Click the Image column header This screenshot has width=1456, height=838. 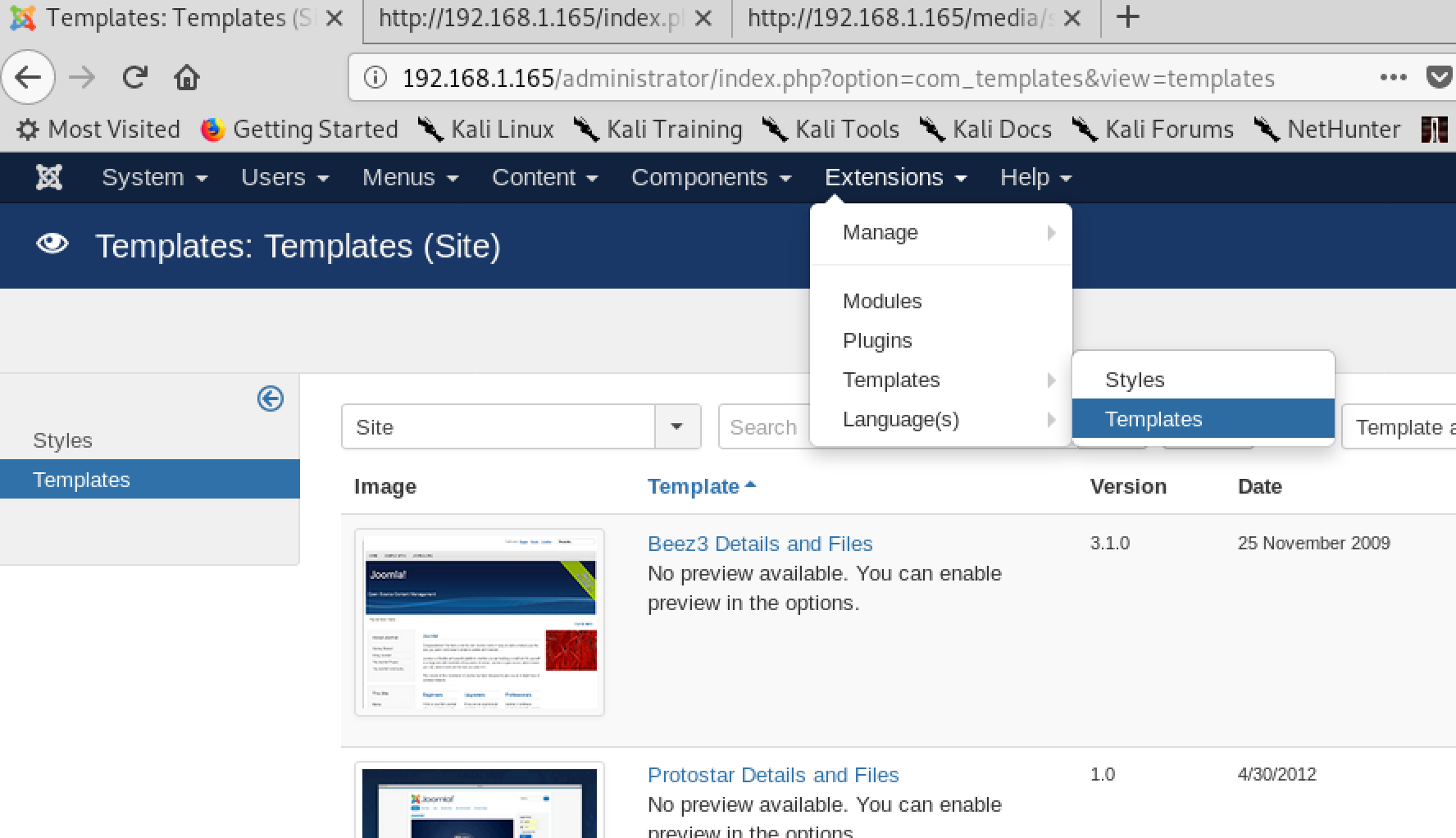[x=385, y=486]
